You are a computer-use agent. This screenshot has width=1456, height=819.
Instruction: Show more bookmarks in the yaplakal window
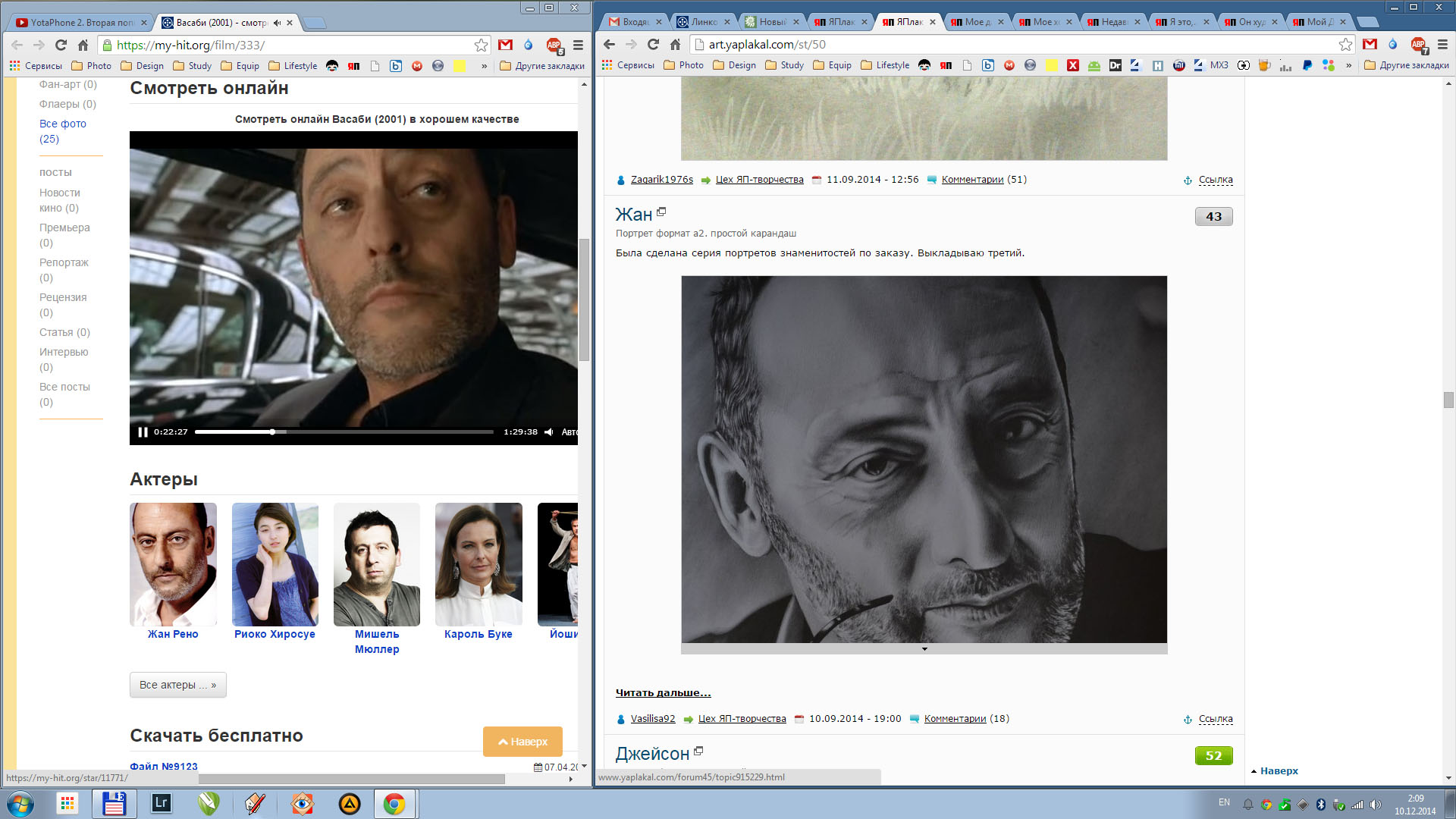pyautogui.click(x=1348, y=65)
